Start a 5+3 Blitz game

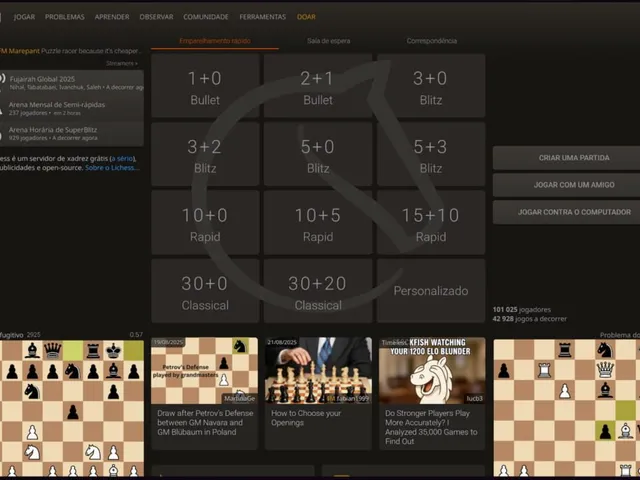pos(431,154)
